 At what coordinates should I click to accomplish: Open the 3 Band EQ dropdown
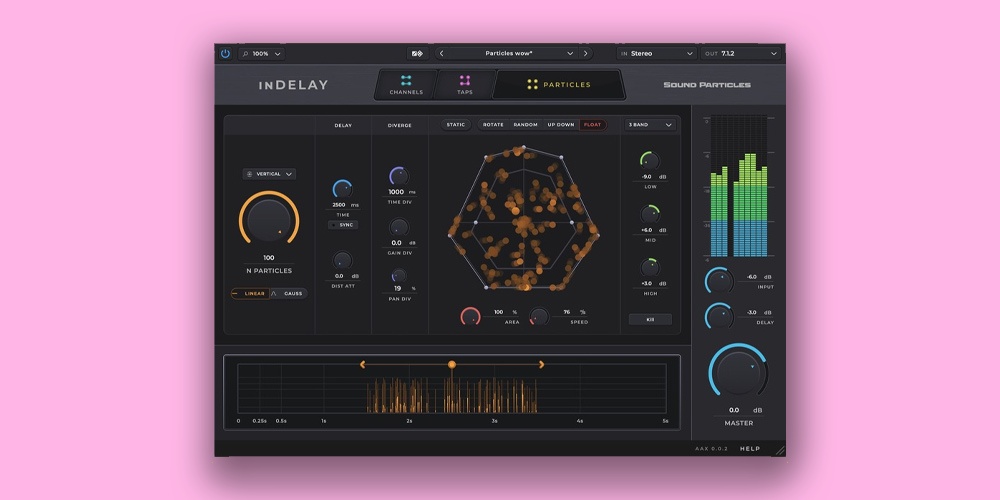(x=649, y=125)
